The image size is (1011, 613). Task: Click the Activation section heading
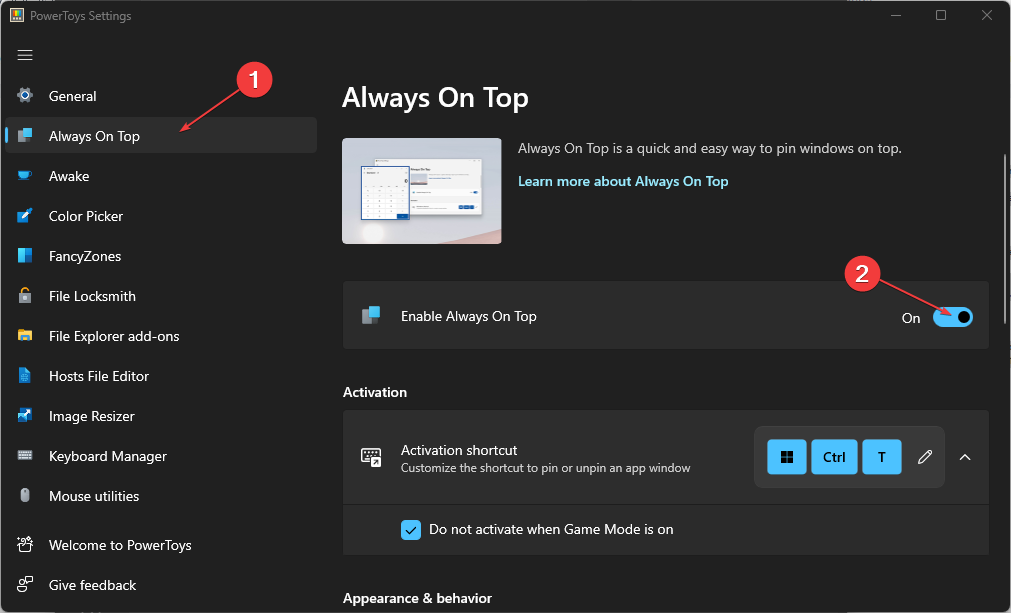pos(375,392)
